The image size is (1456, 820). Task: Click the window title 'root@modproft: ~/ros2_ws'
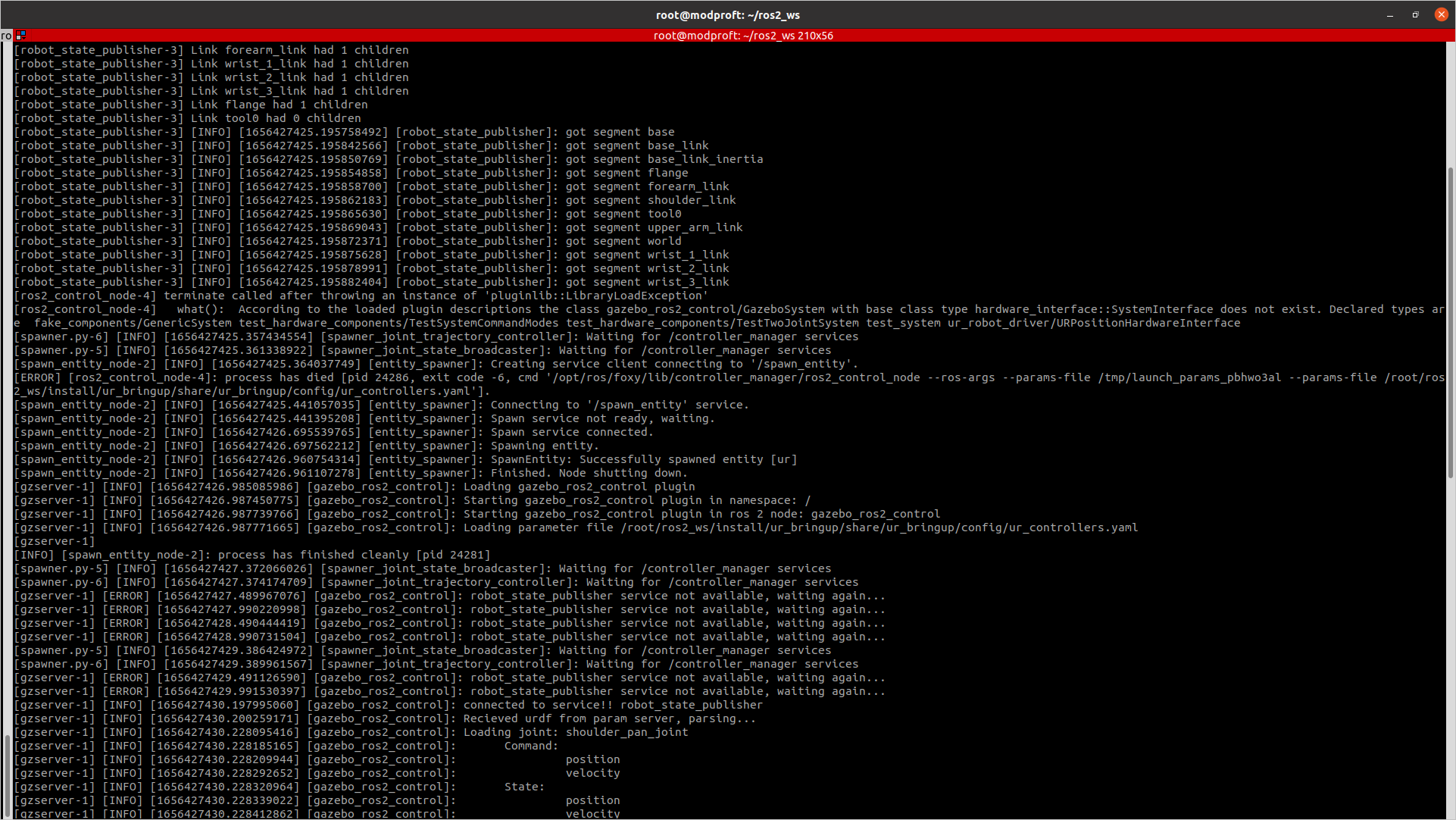tap(727, 15)
